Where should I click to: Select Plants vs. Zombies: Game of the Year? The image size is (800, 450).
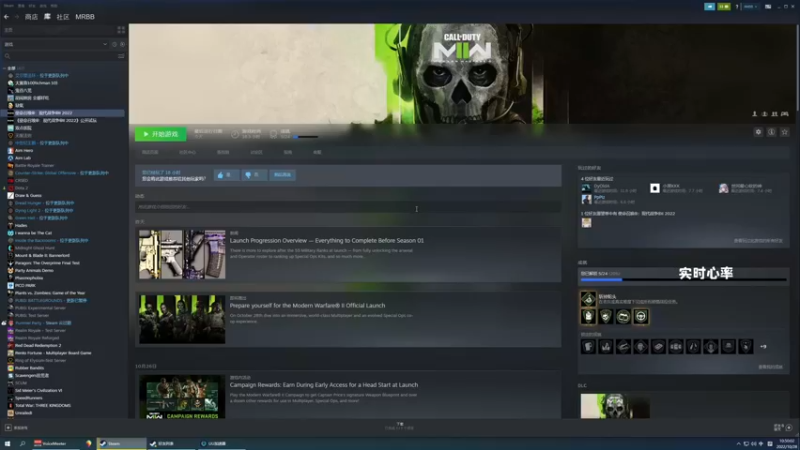tap(49, 293)
